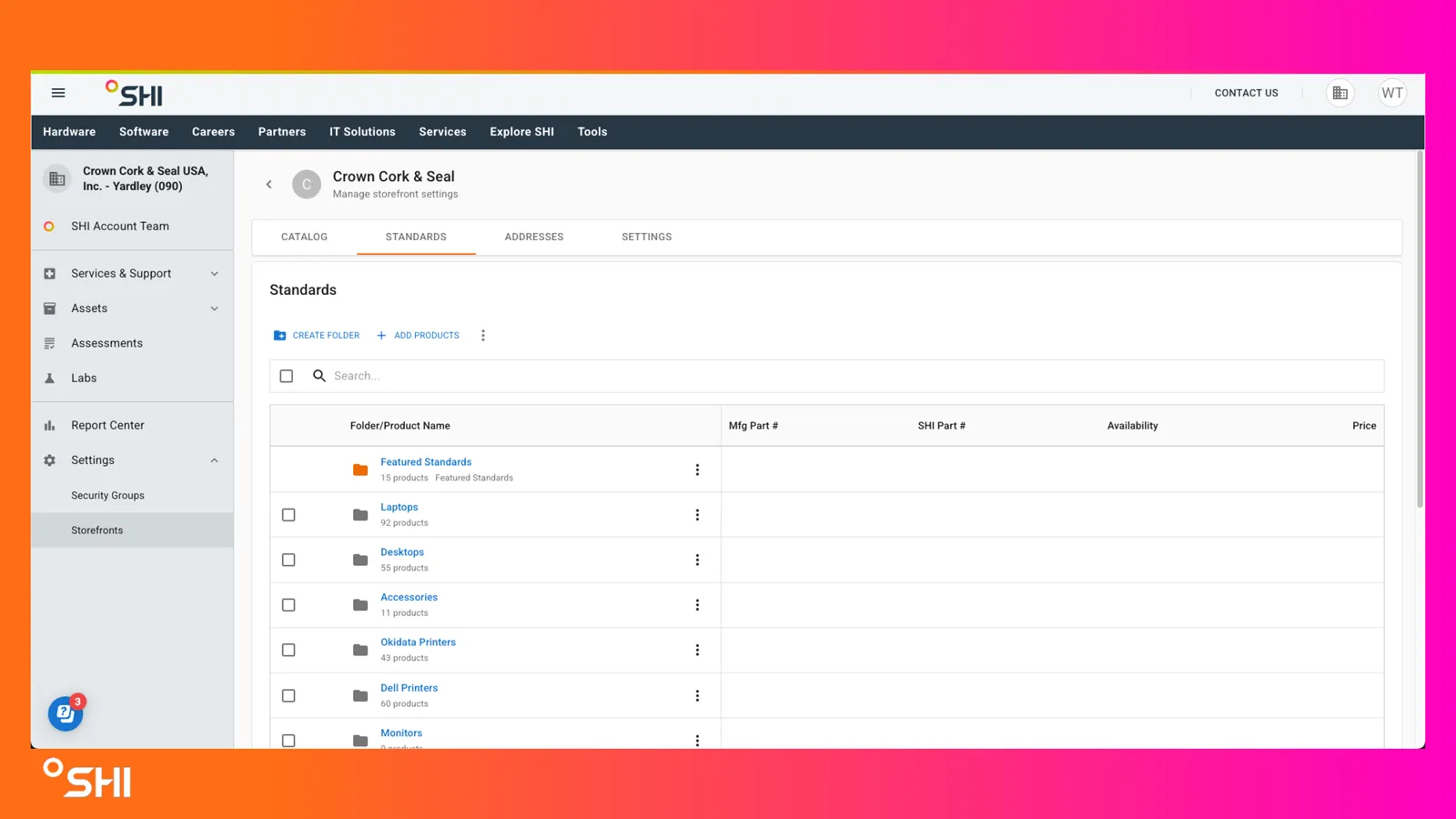Switch to the Addresses tab
This screenshot has width=1456, height=819.
[534, 237]
